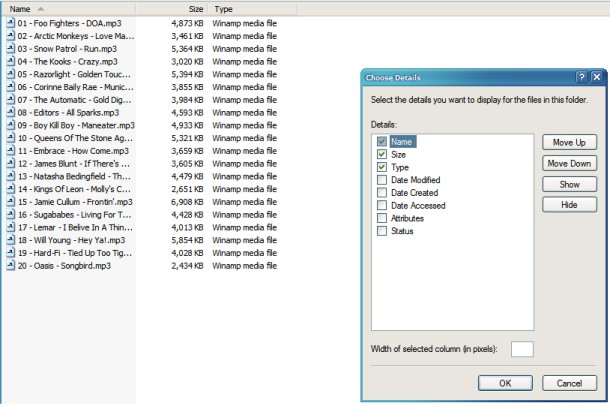The width and height of the screenshot is (610, 406).
Task: Click the icon for 20 - Oasis - Songbird.mp3
Action: click(11, 266)
